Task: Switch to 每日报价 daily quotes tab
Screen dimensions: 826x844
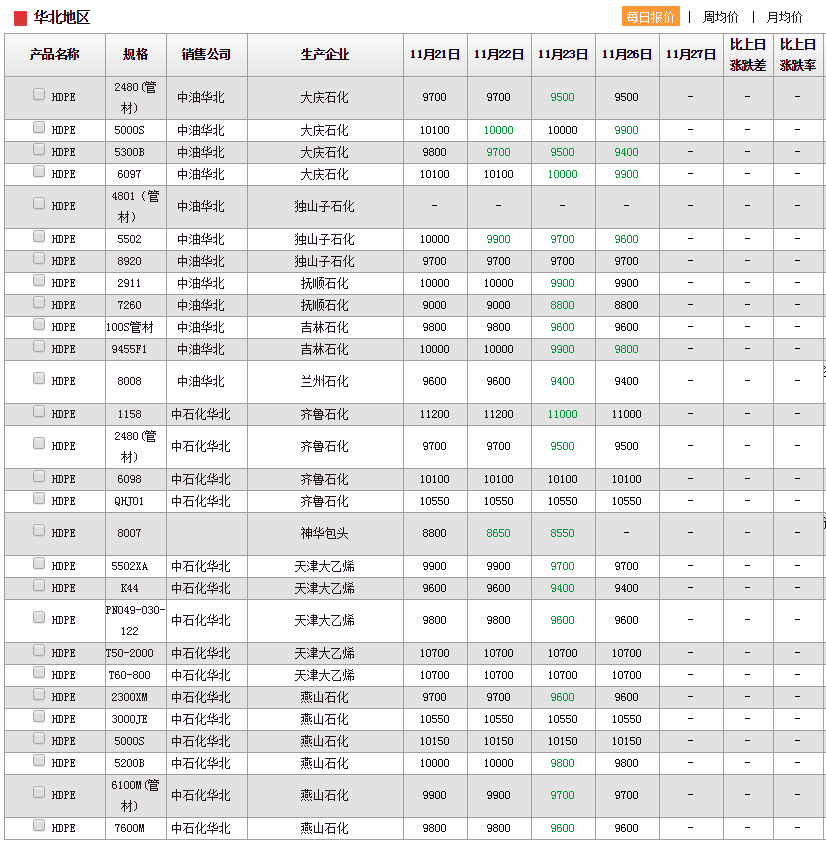Action: coord(650,17)
